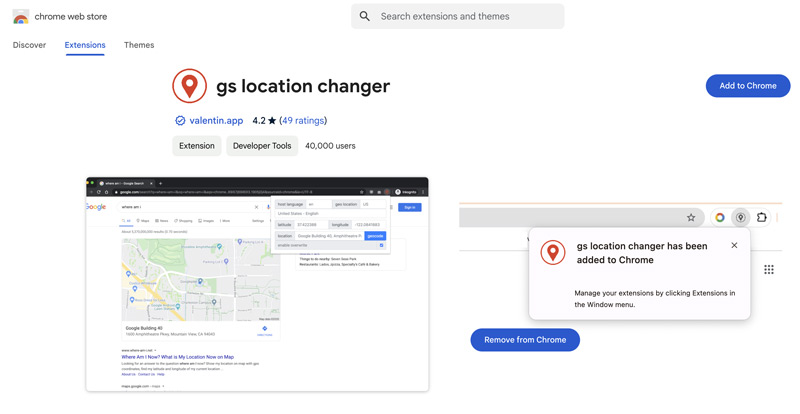Click the verified publisher badge icon
The image size is (800, 414).
tap(180, 120)
